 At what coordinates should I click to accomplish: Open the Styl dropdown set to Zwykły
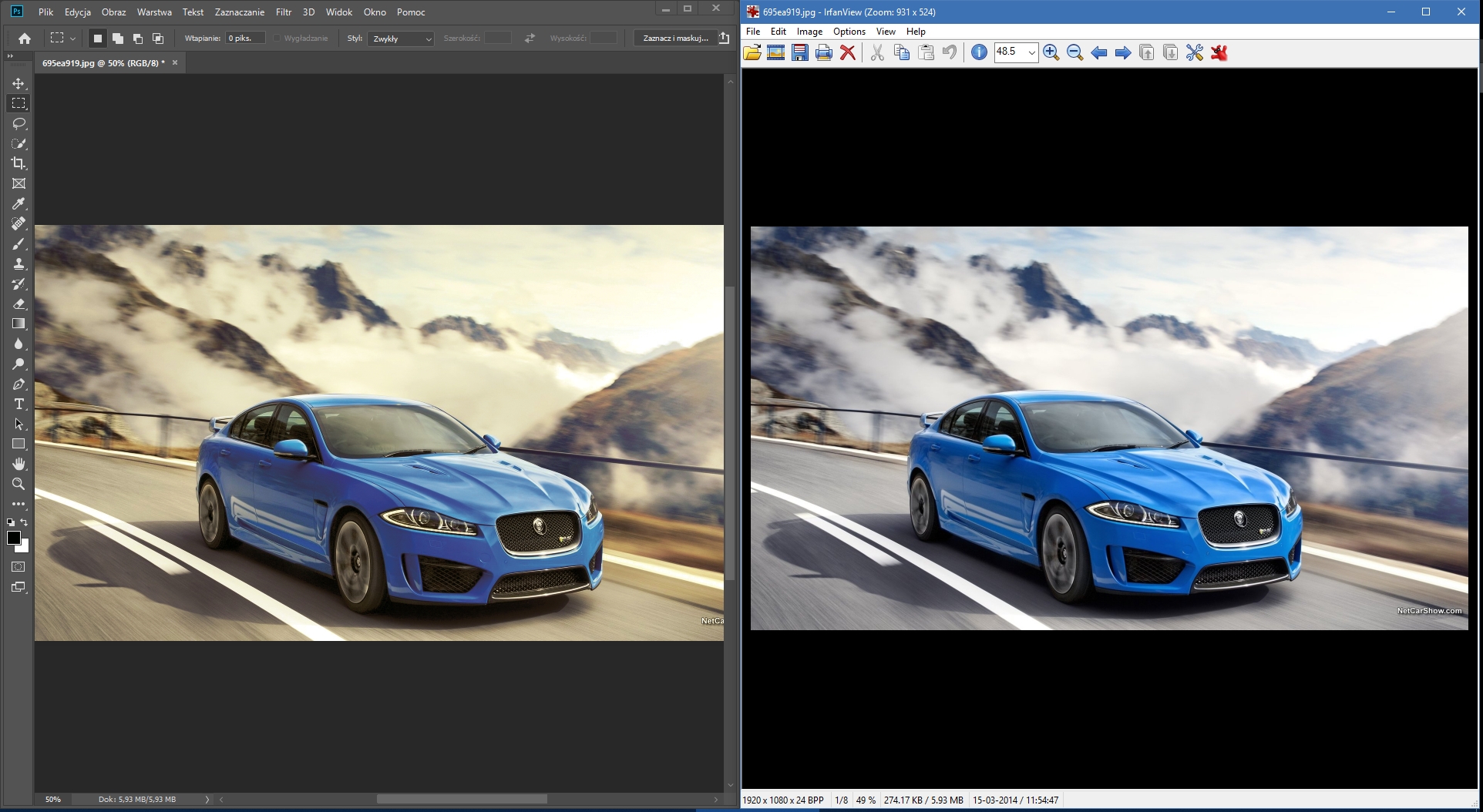pyautogui.click(x=401, y=39)
